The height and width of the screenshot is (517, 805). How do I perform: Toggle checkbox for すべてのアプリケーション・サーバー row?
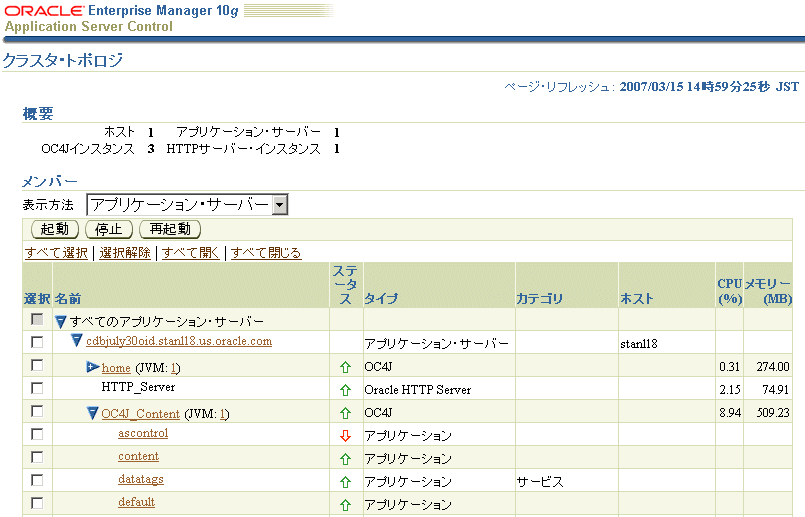pyautogui.click(x=37, y=319)
